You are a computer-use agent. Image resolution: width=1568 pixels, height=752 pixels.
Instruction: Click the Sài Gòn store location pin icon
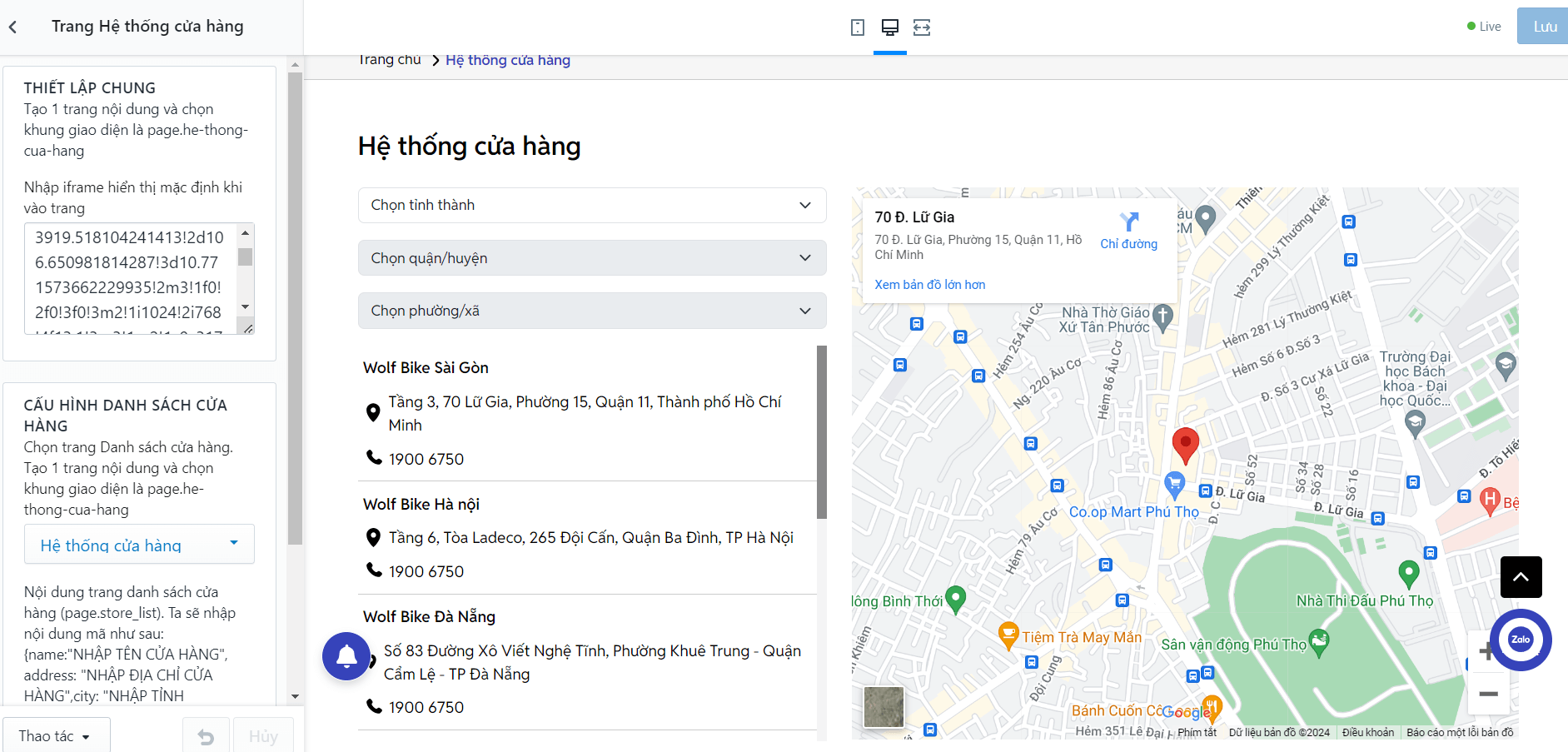pyautogui.click(x=374, y=412)
